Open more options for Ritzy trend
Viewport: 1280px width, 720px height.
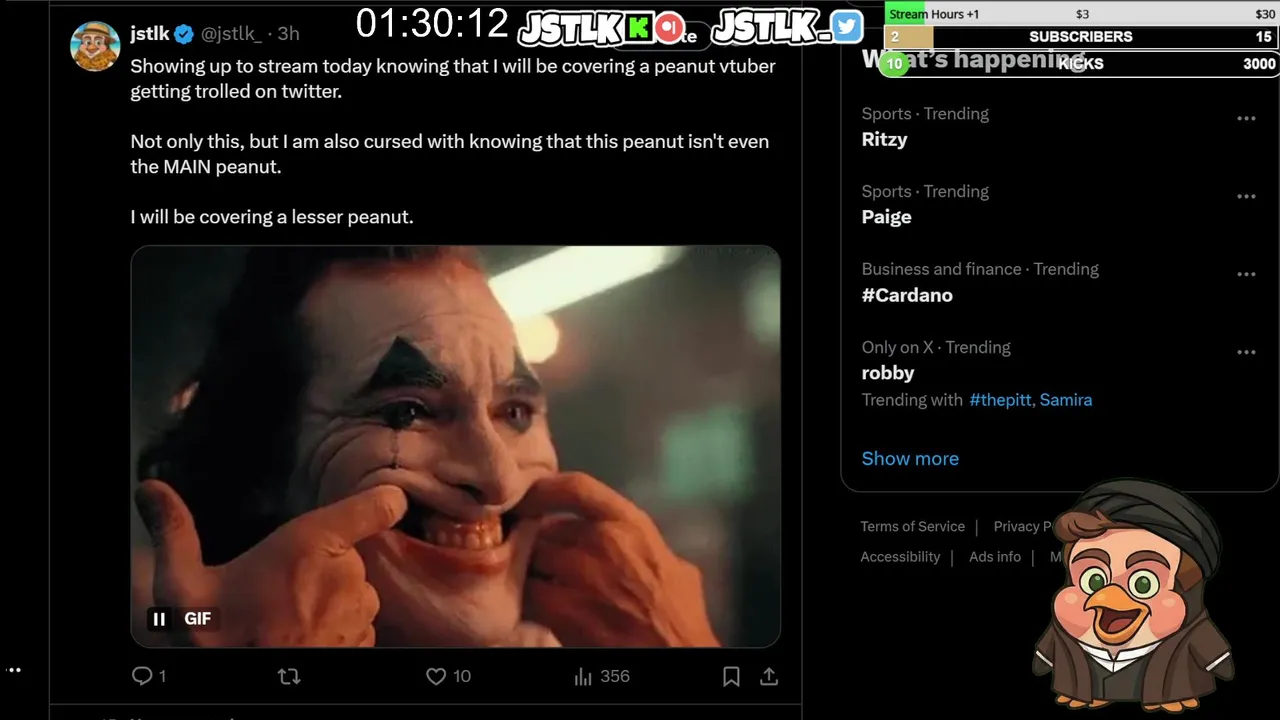click(1246, 118)
